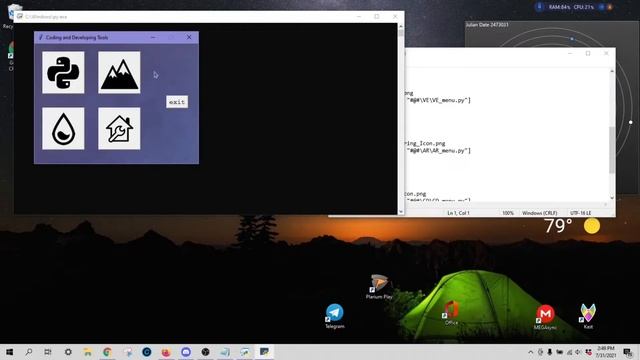640x360 pixels.
Task: Open the Telegram desktop shortcut
Action: [x=335, y=316]
